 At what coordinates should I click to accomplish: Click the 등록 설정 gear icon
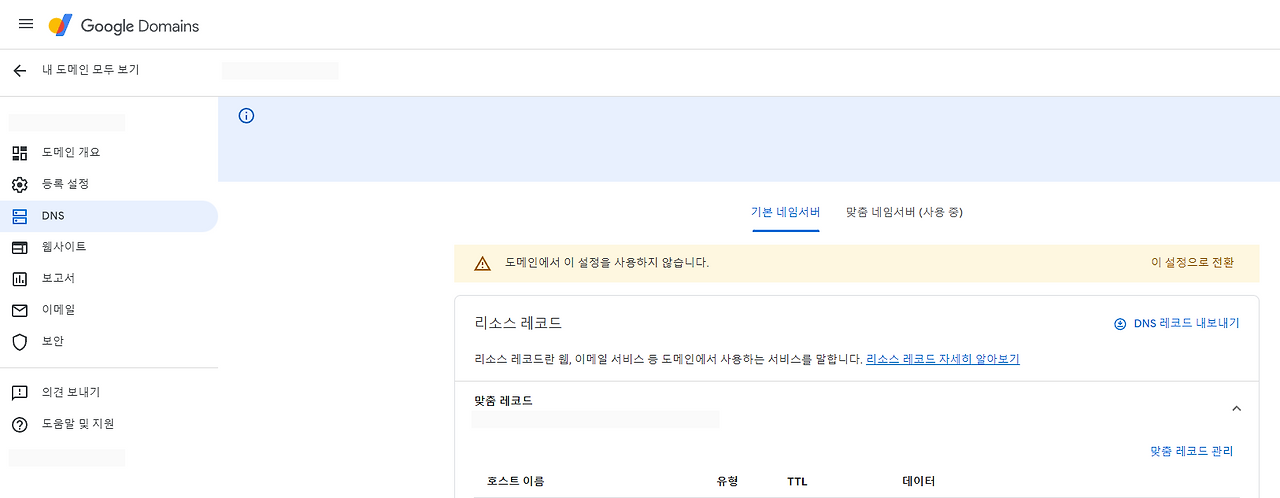[20, 185]
